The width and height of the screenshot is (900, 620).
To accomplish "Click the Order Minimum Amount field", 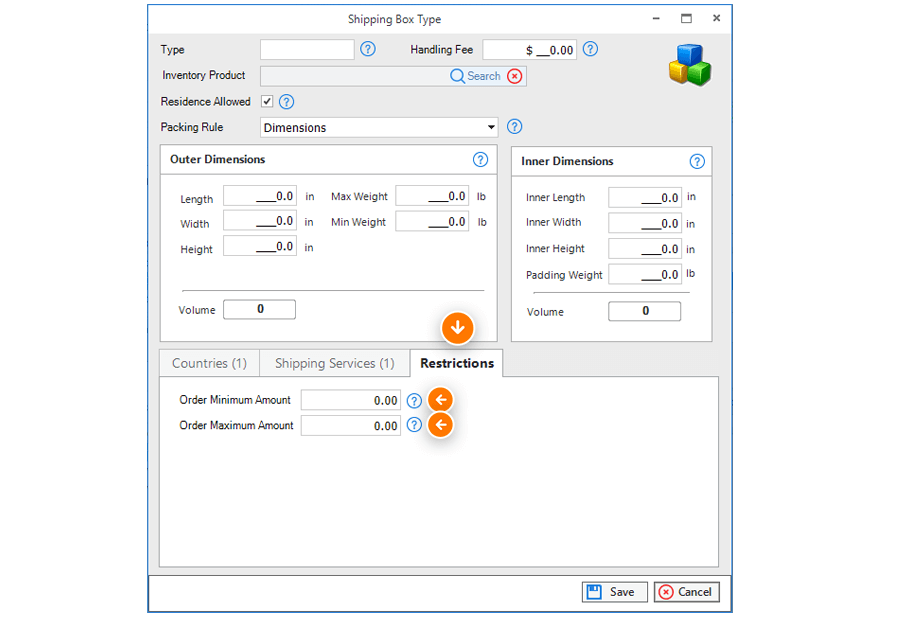I will [351, 400].
